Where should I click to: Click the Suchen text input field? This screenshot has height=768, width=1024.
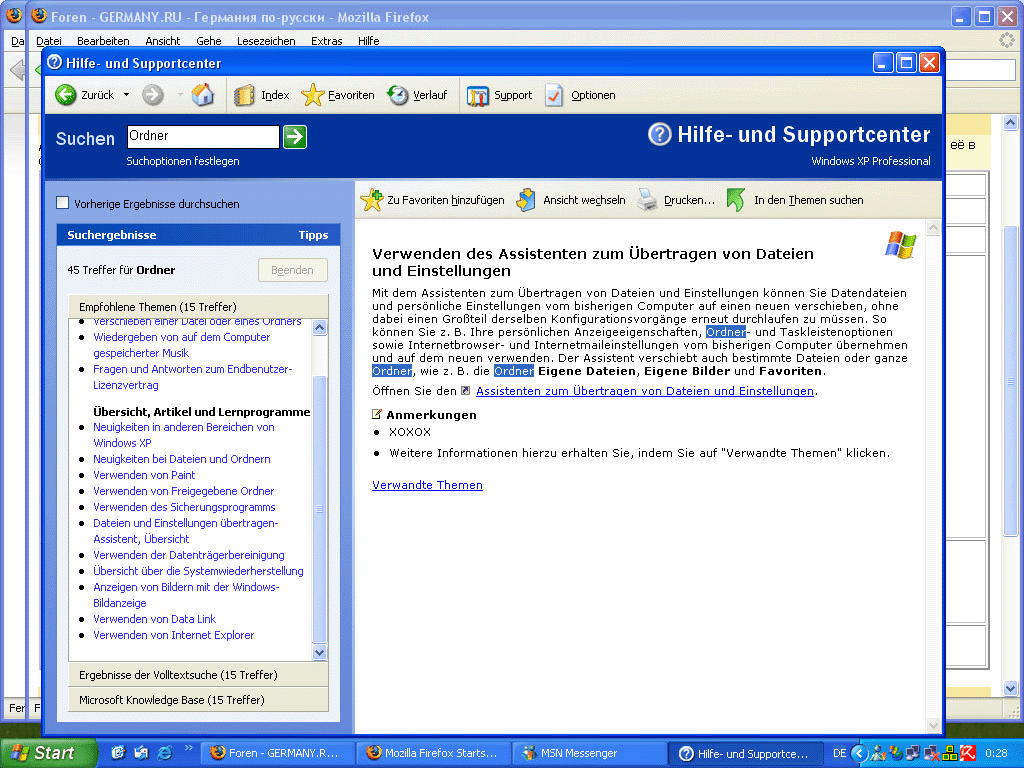(x=202, y=136)
